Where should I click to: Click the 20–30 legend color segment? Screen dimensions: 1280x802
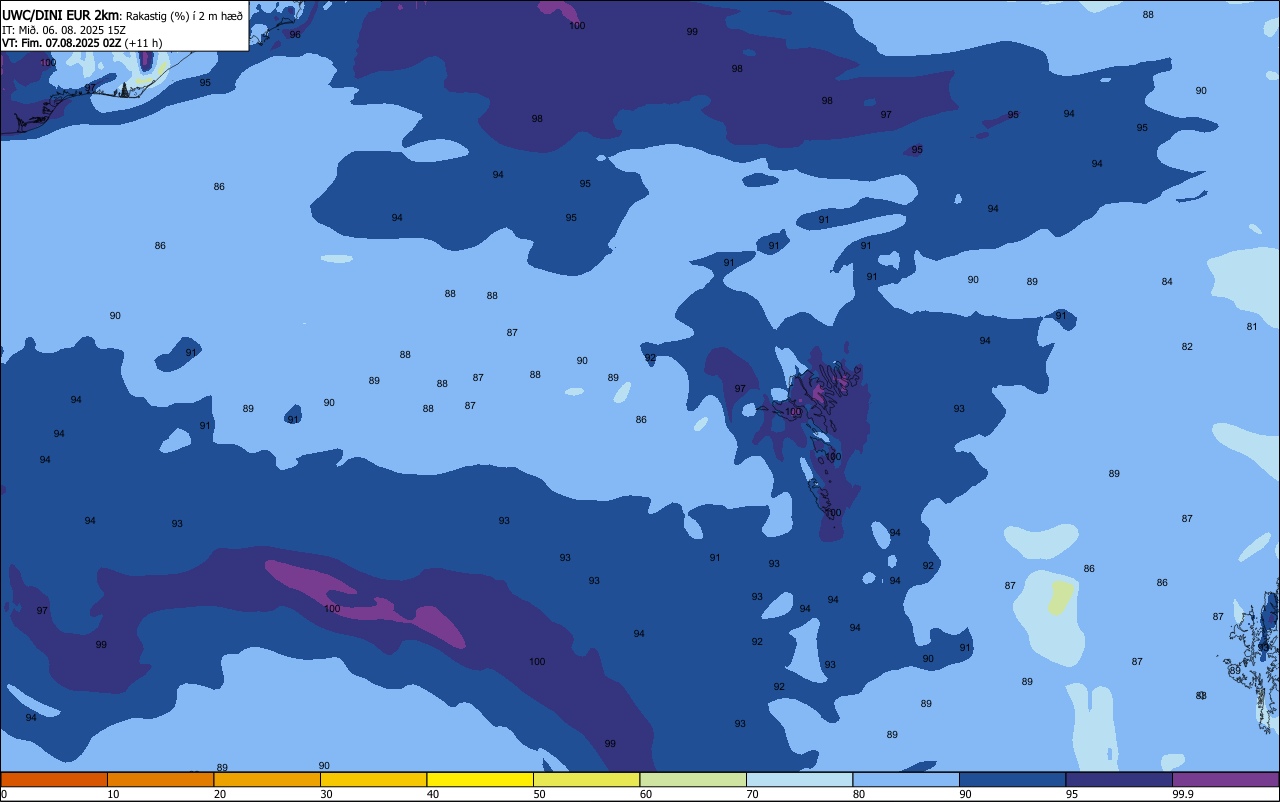click(267, 779)
